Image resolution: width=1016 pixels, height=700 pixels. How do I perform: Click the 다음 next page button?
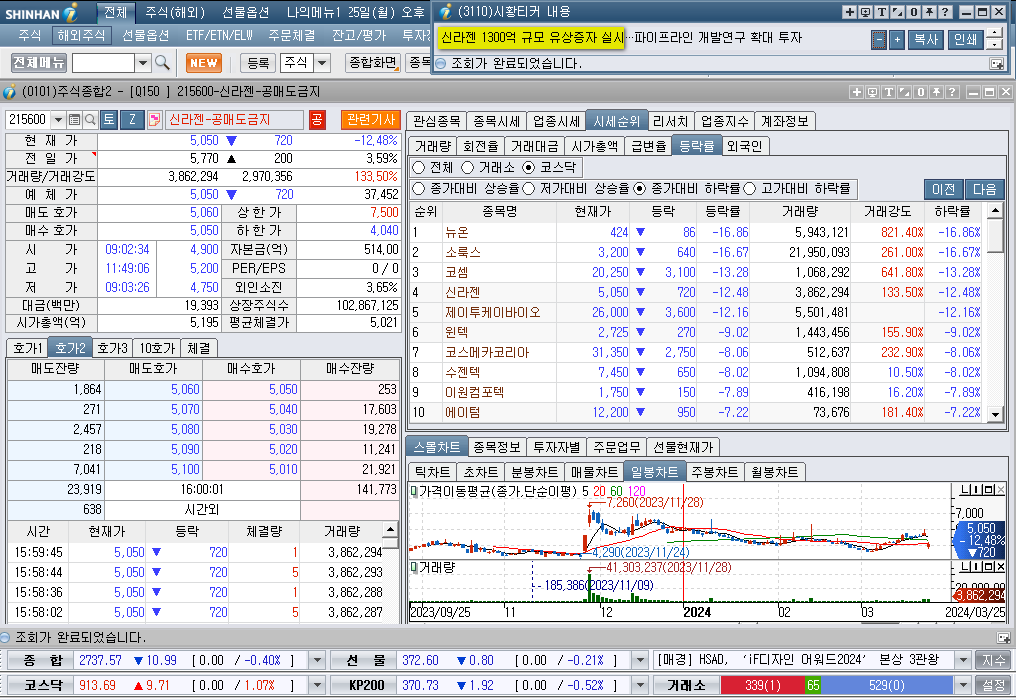(x=984, y=189)
